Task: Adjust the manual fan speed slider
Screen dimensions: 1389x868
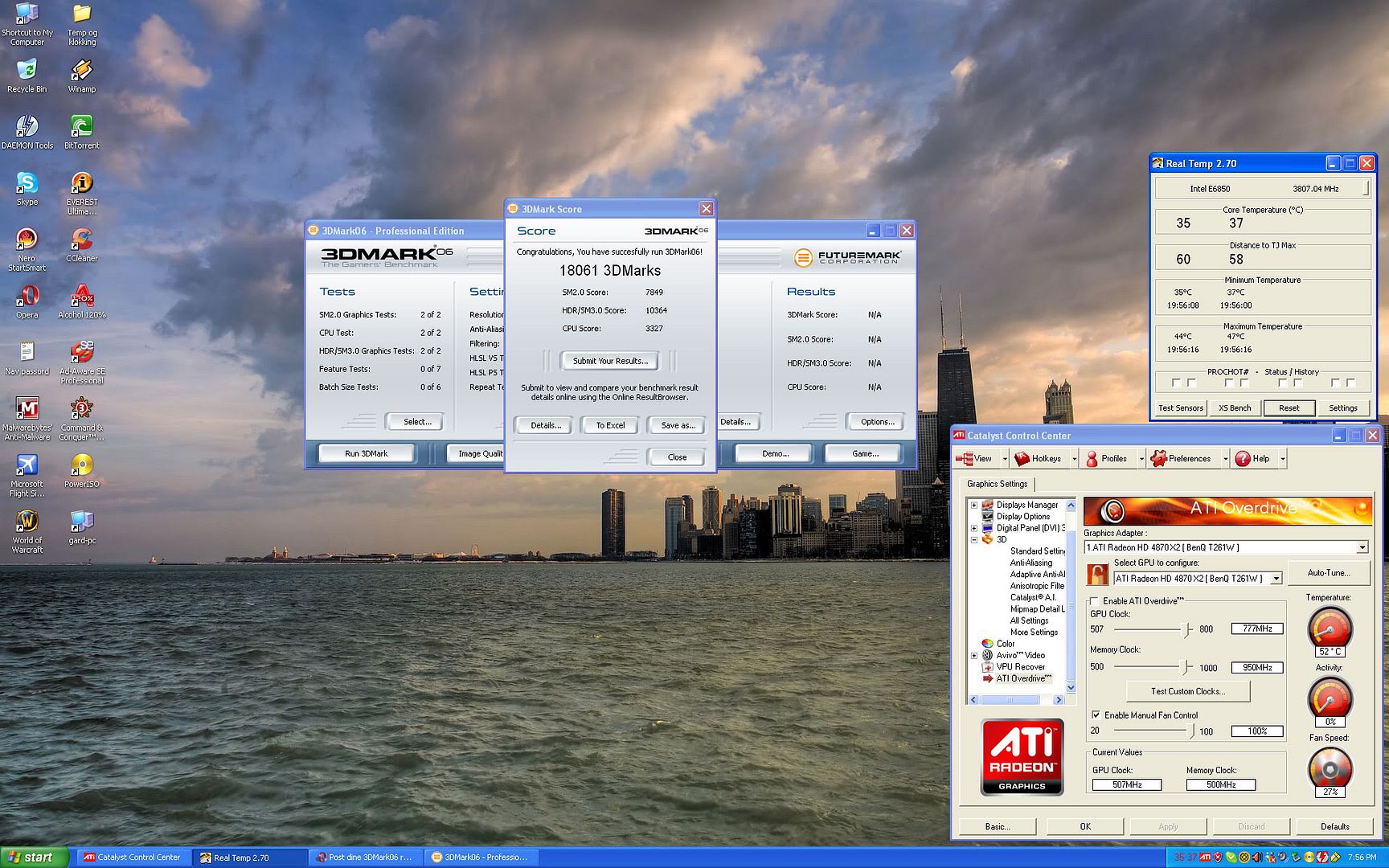Action: pyautogui.click(x=1191, y=731)
